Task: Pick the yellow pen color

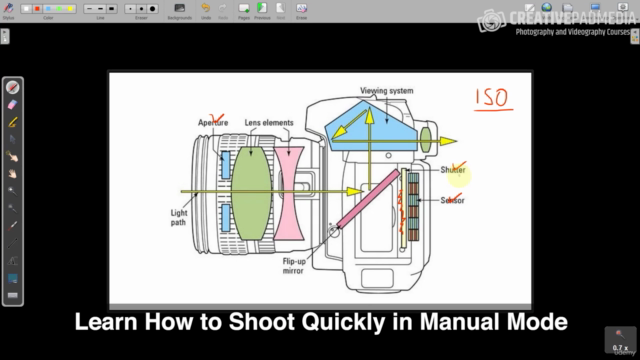Action: tap(70, 9)
